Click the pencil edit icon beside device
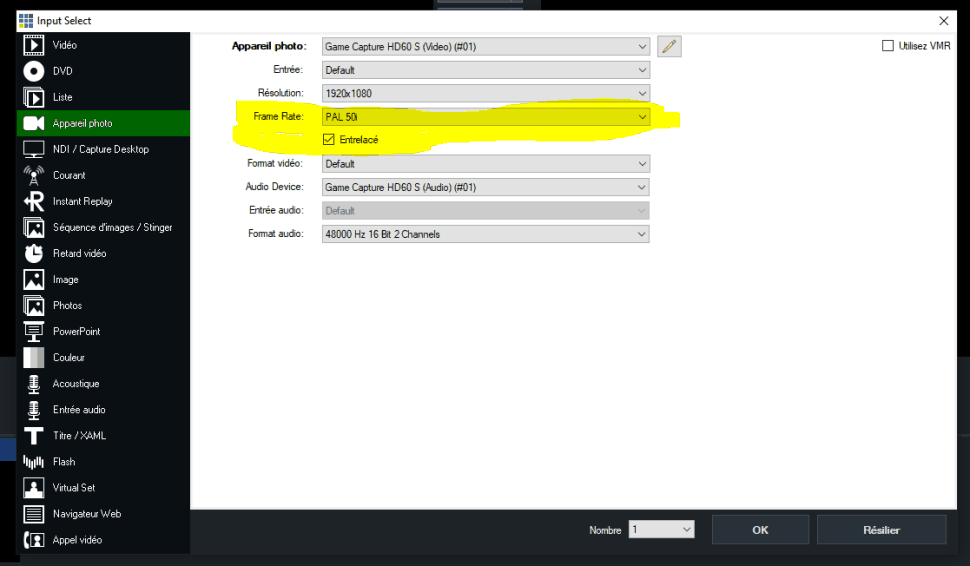The image size is (970, 566). point(669,46)
